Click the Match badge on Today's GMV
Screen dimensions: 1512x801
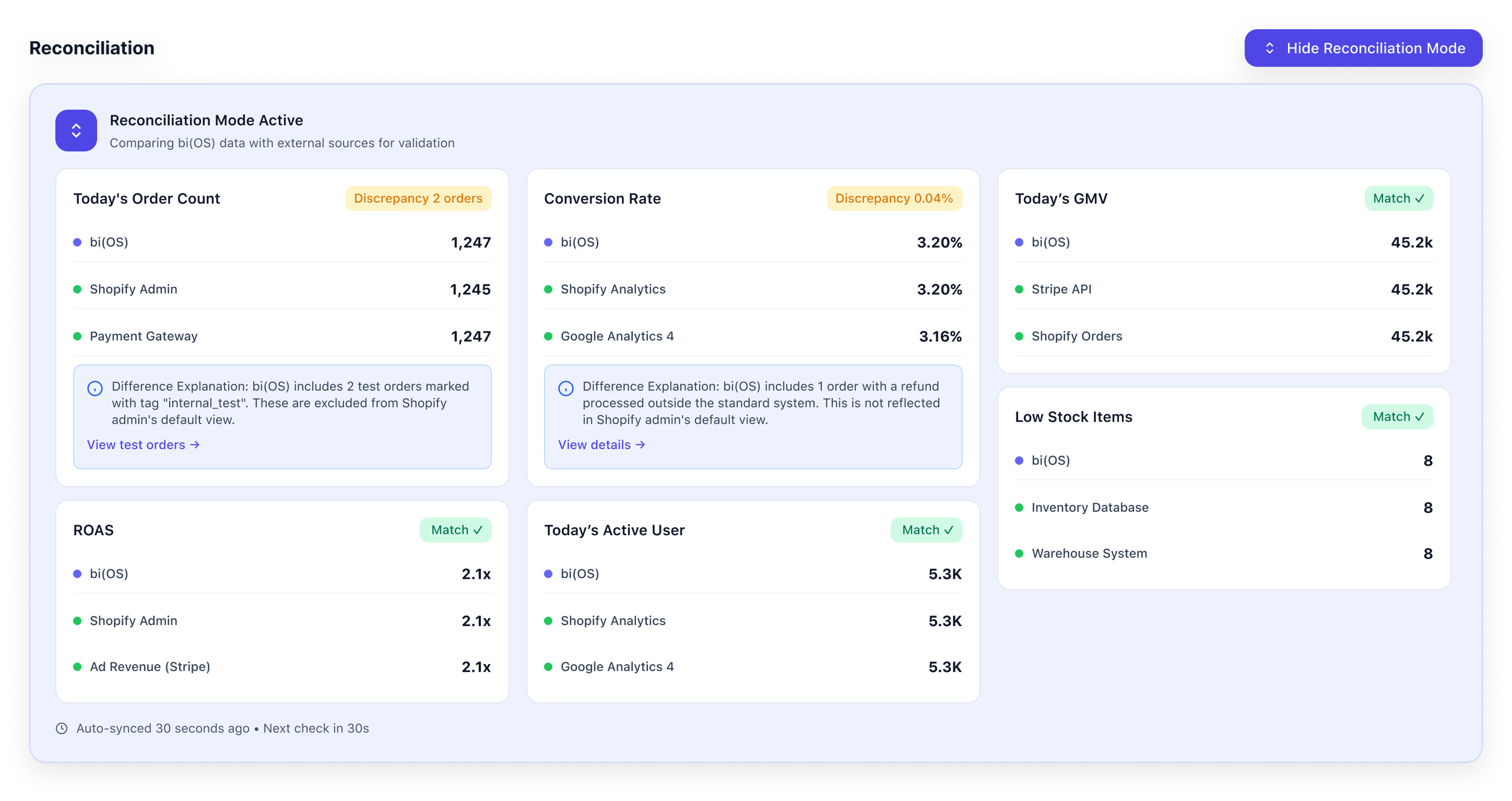click(1398, 198)
